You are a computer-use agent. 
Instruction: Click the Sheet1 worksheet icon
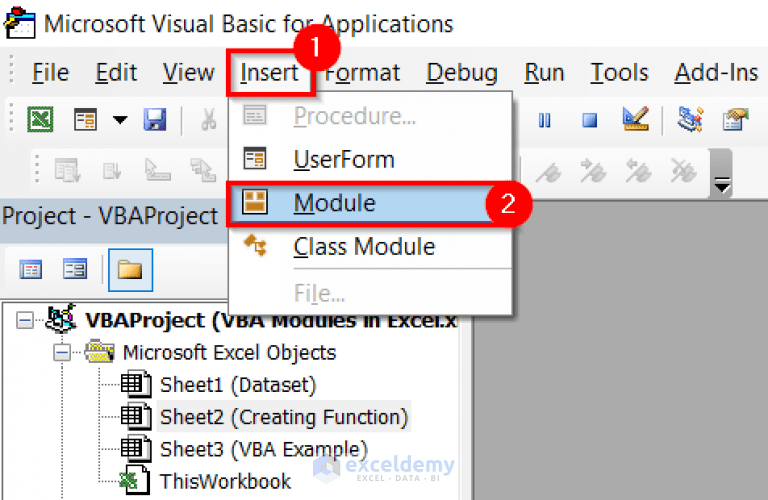point(136,383)
